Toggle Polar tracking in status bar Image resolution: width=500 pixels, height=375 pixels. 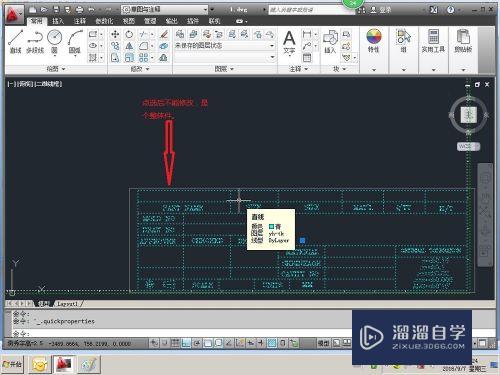[197, 343]
